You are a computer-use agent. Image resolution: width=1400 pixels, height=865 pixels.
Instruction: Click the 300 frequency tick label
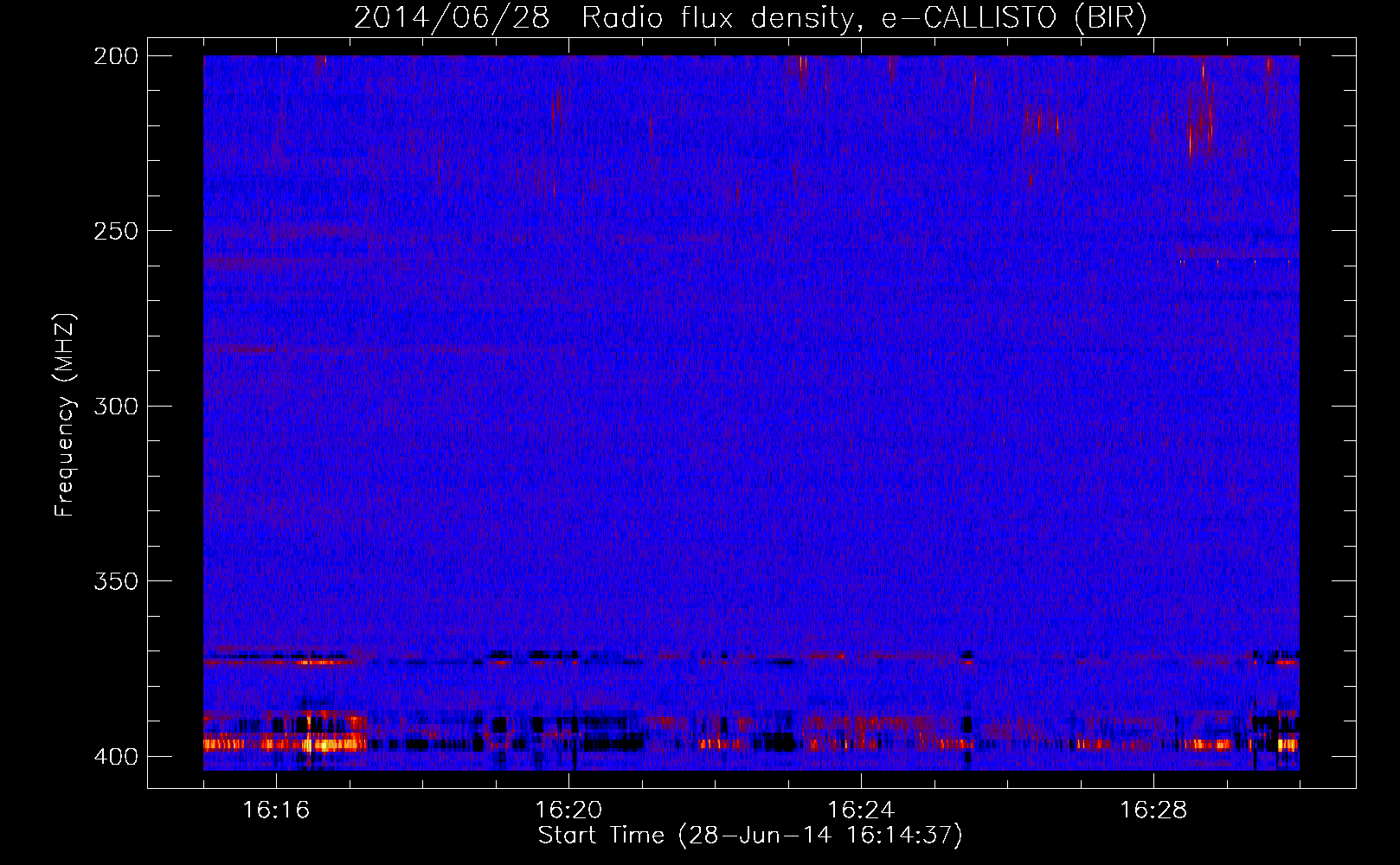click(x=116, y=407)
